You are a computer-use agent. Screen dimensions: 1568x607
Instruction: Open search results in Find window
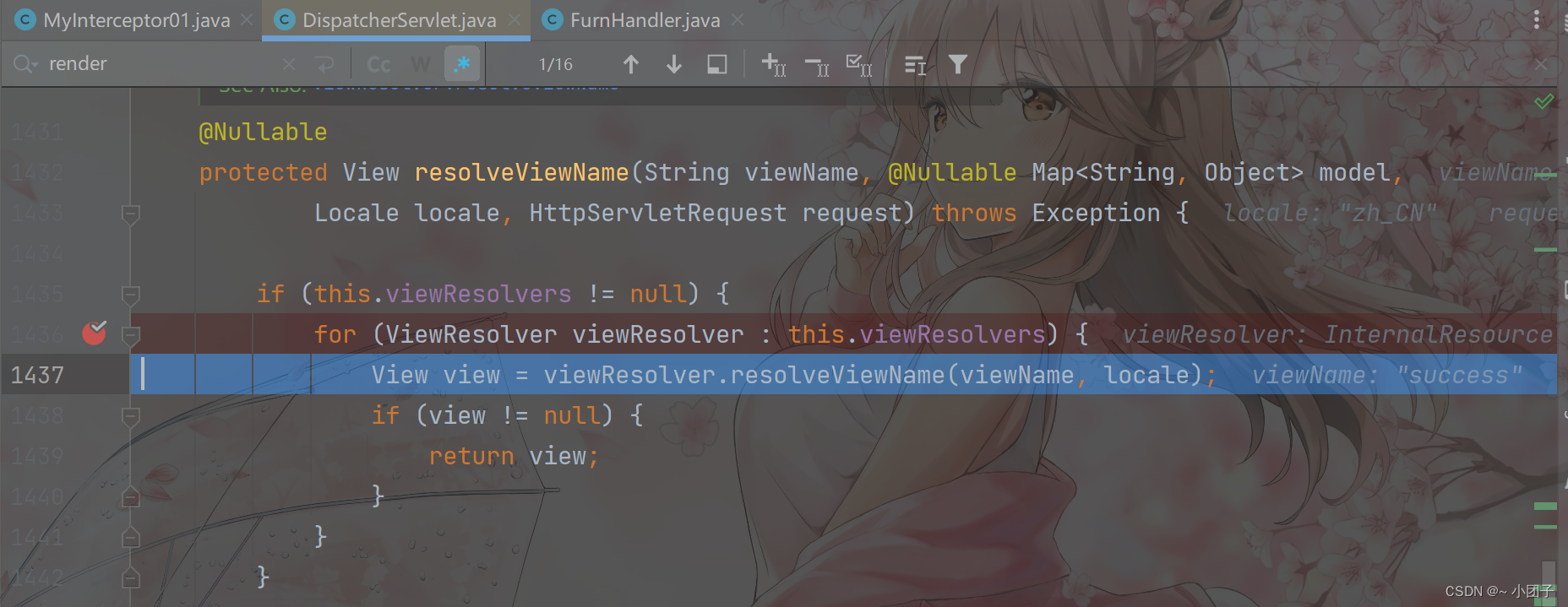tap(717, 64)
